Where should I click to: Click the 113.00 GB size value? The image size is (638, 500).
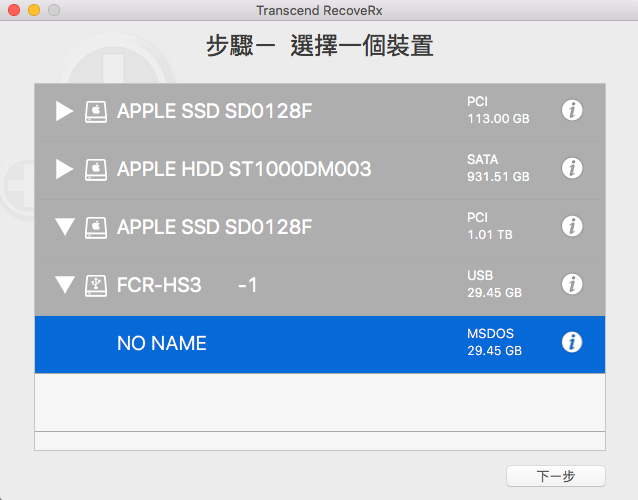[x=498, y=119]
